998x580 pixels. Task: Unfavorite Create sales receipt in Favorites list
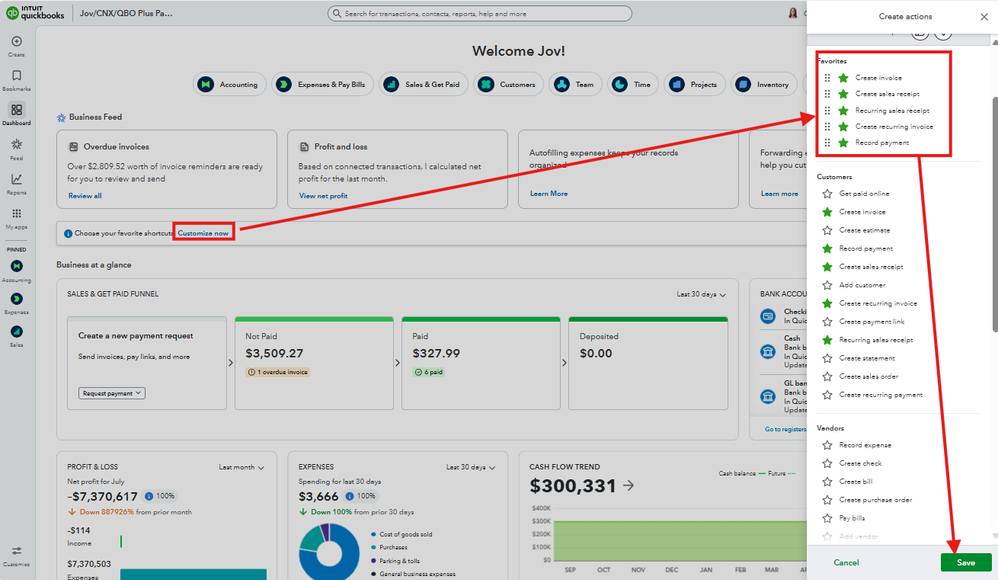click(x=843, y=94)
